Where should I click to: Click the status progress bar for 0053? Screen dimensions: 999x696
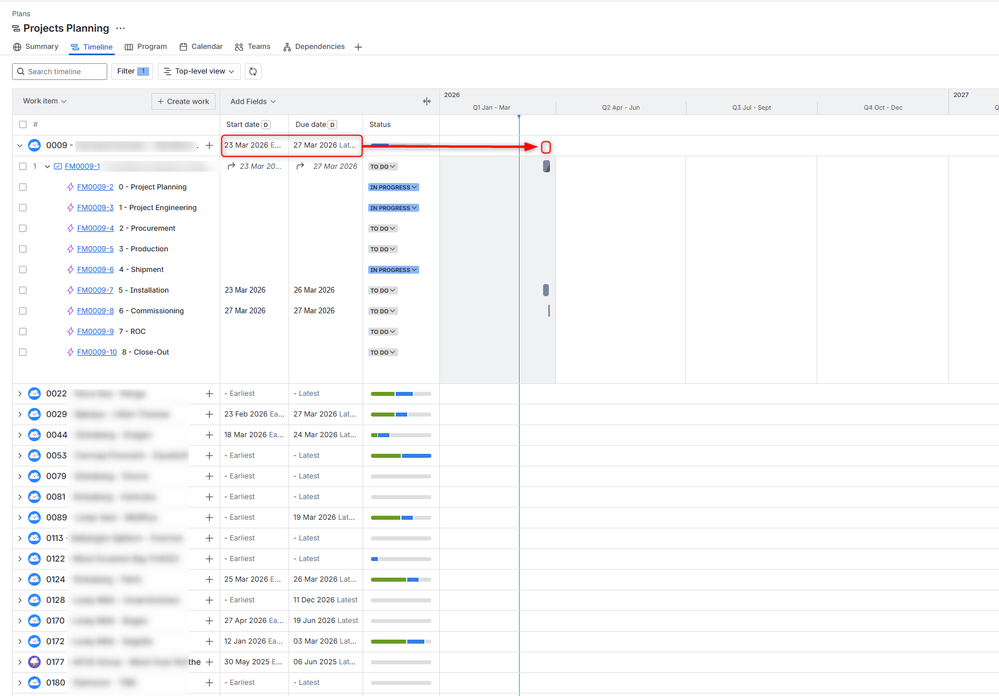click(401, 456)
